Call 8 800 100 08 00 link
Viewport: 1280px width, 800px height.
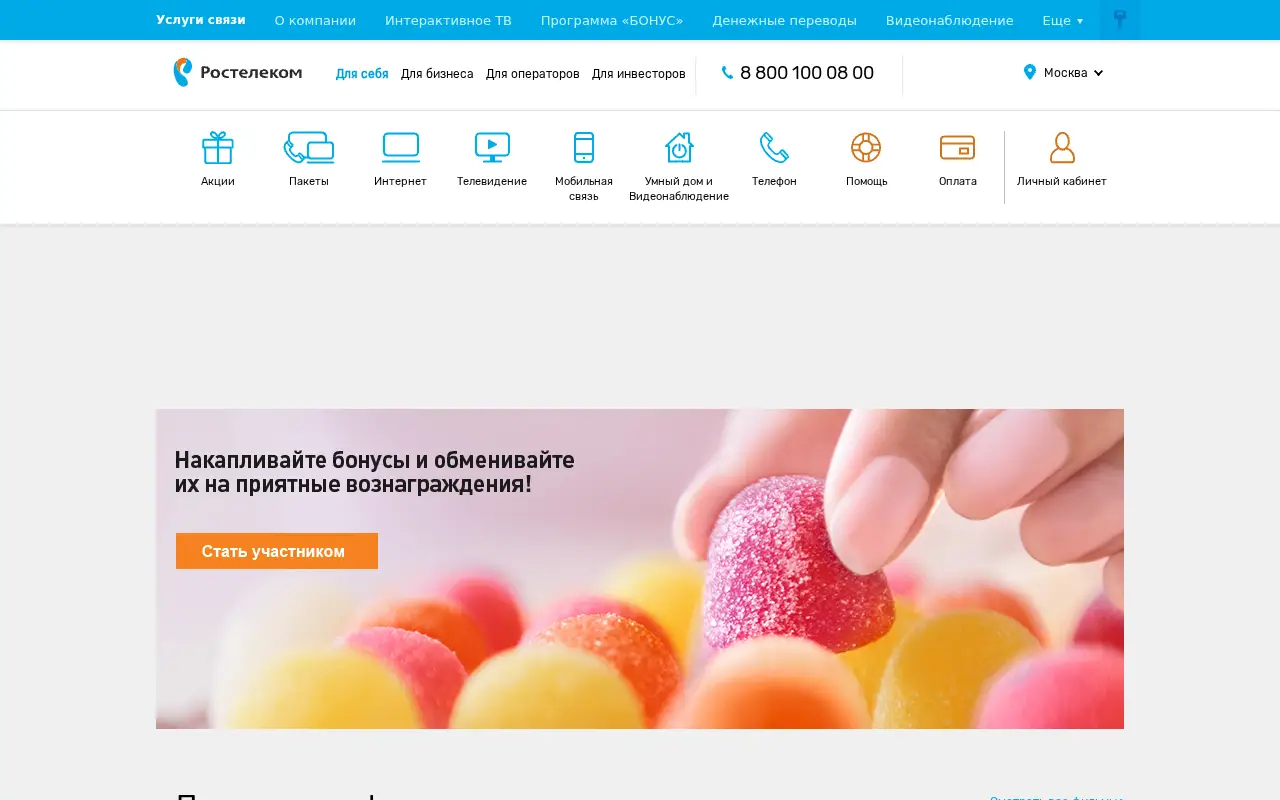798,73
